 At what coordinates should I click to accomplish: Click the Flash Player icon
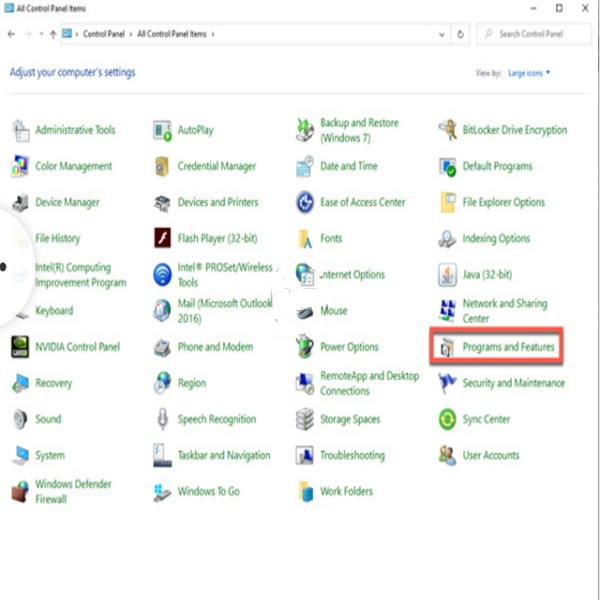162,238
